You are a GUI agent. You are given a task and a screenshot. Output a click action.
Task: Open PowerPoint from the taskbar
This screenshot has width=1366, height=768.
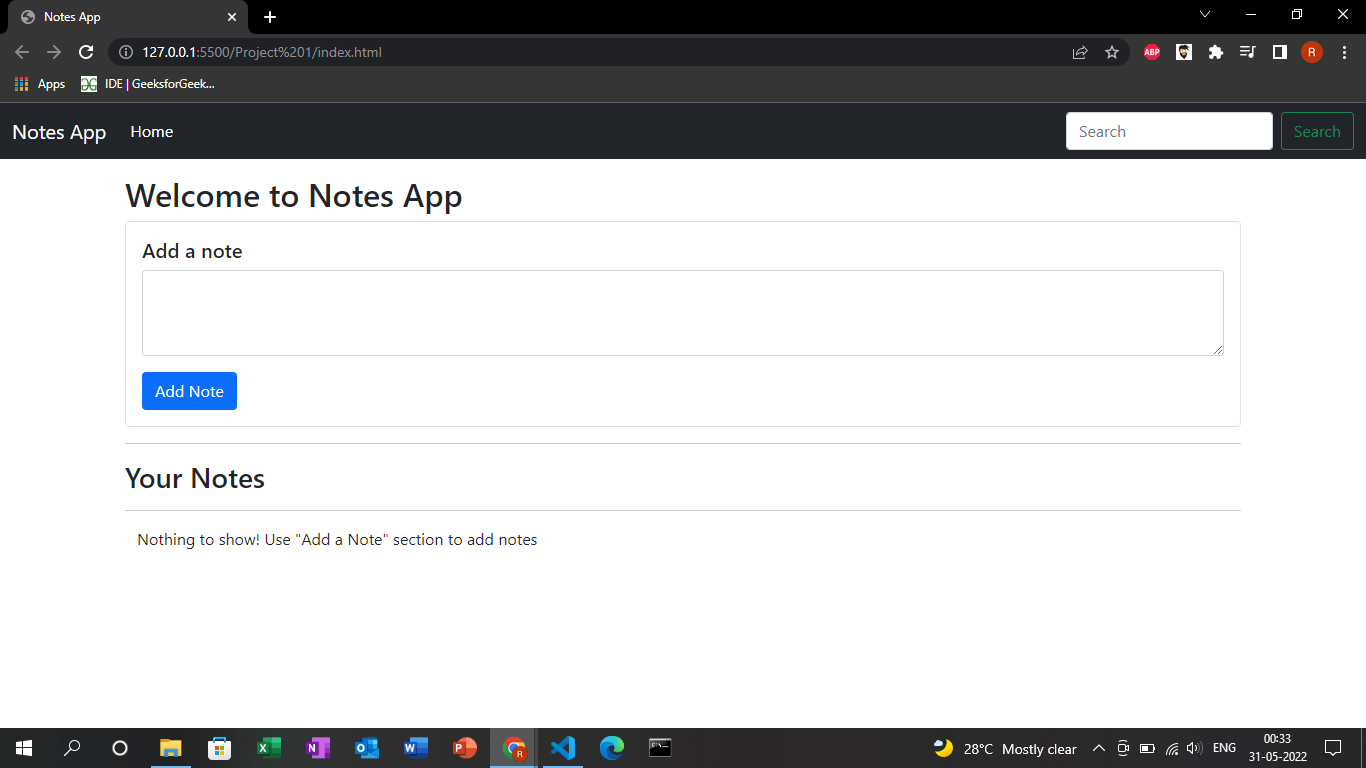[465, 748]
